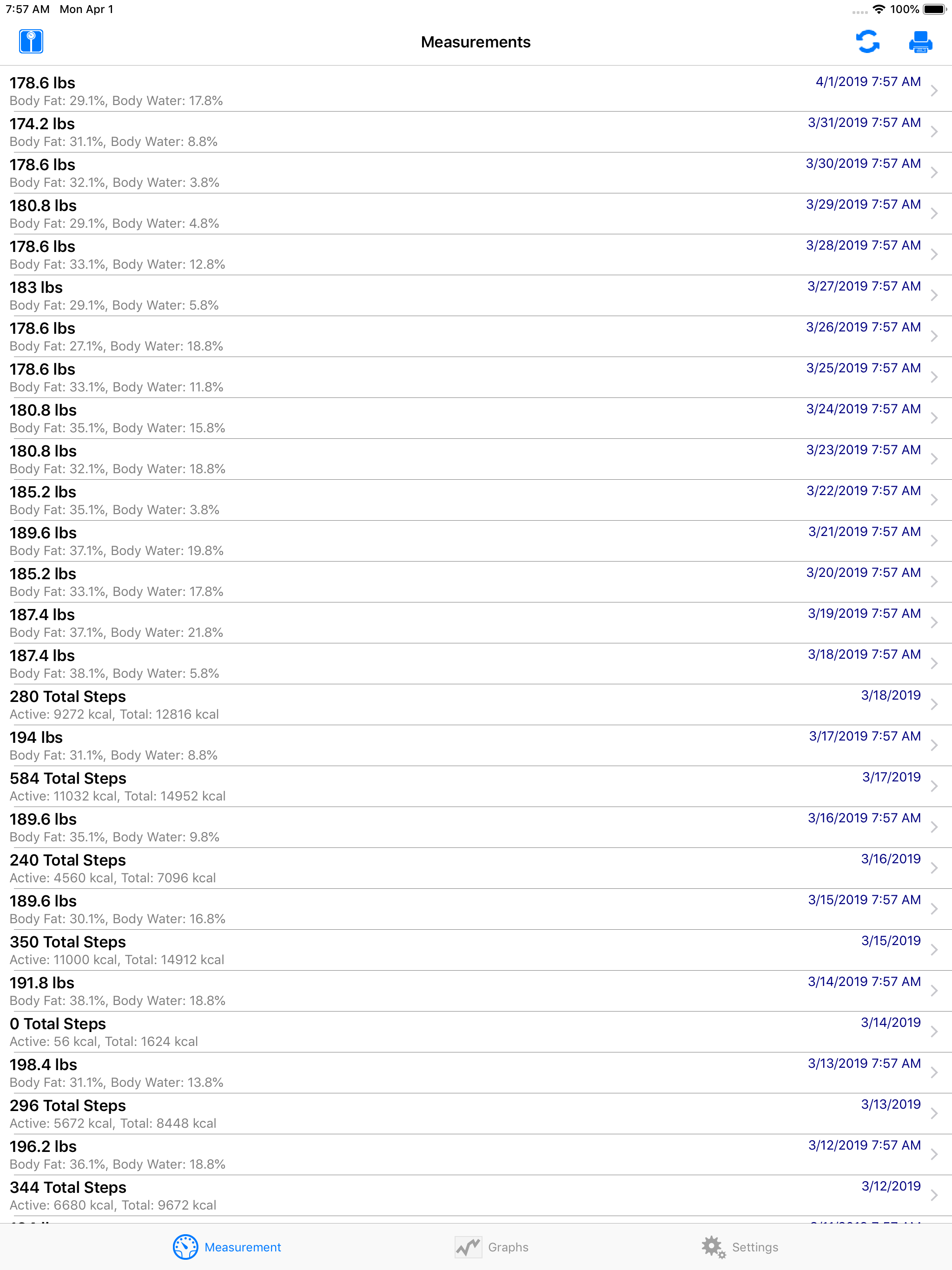The width and height of the screenshot is (952, 1270).
Task: Open the Settings tab
Action: coord(740,1247)
